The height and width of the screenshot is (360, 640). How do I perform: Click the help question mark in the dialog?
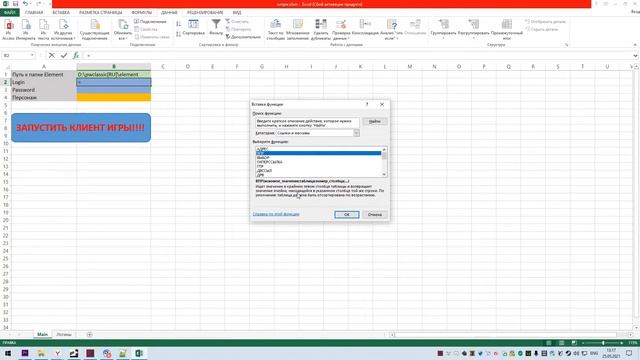tap(367, 104)
